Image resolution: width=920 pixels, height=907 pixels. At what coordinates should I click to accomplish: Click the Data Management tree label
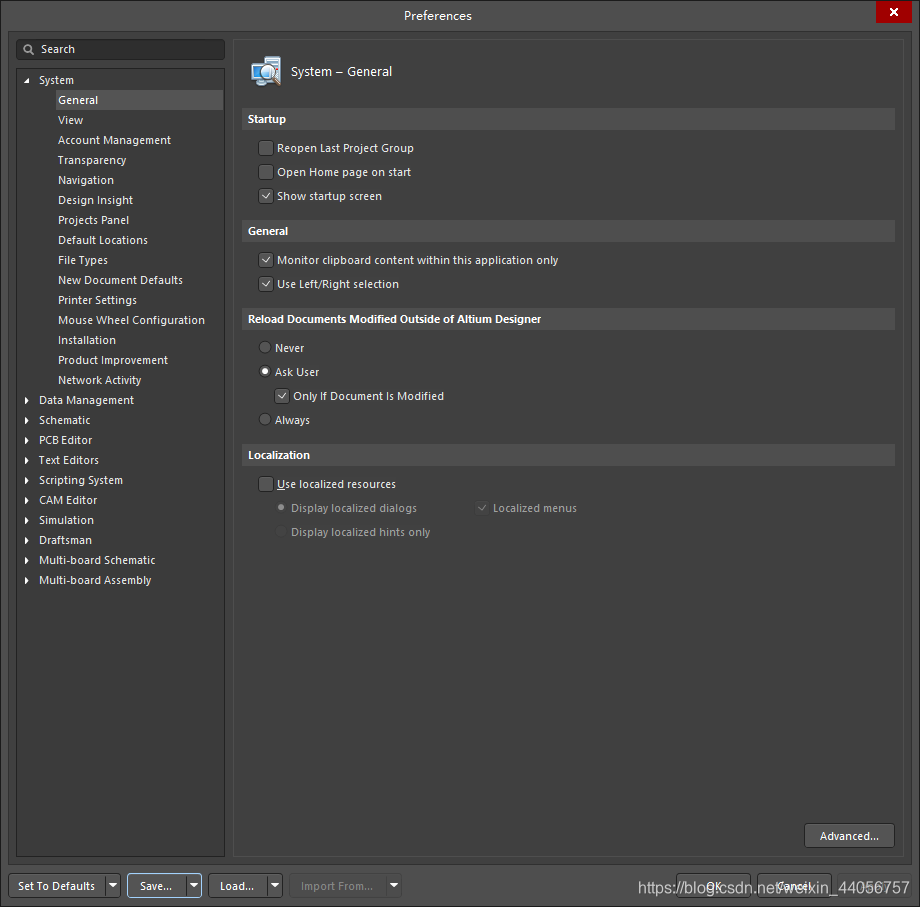(x=86, y=400)
